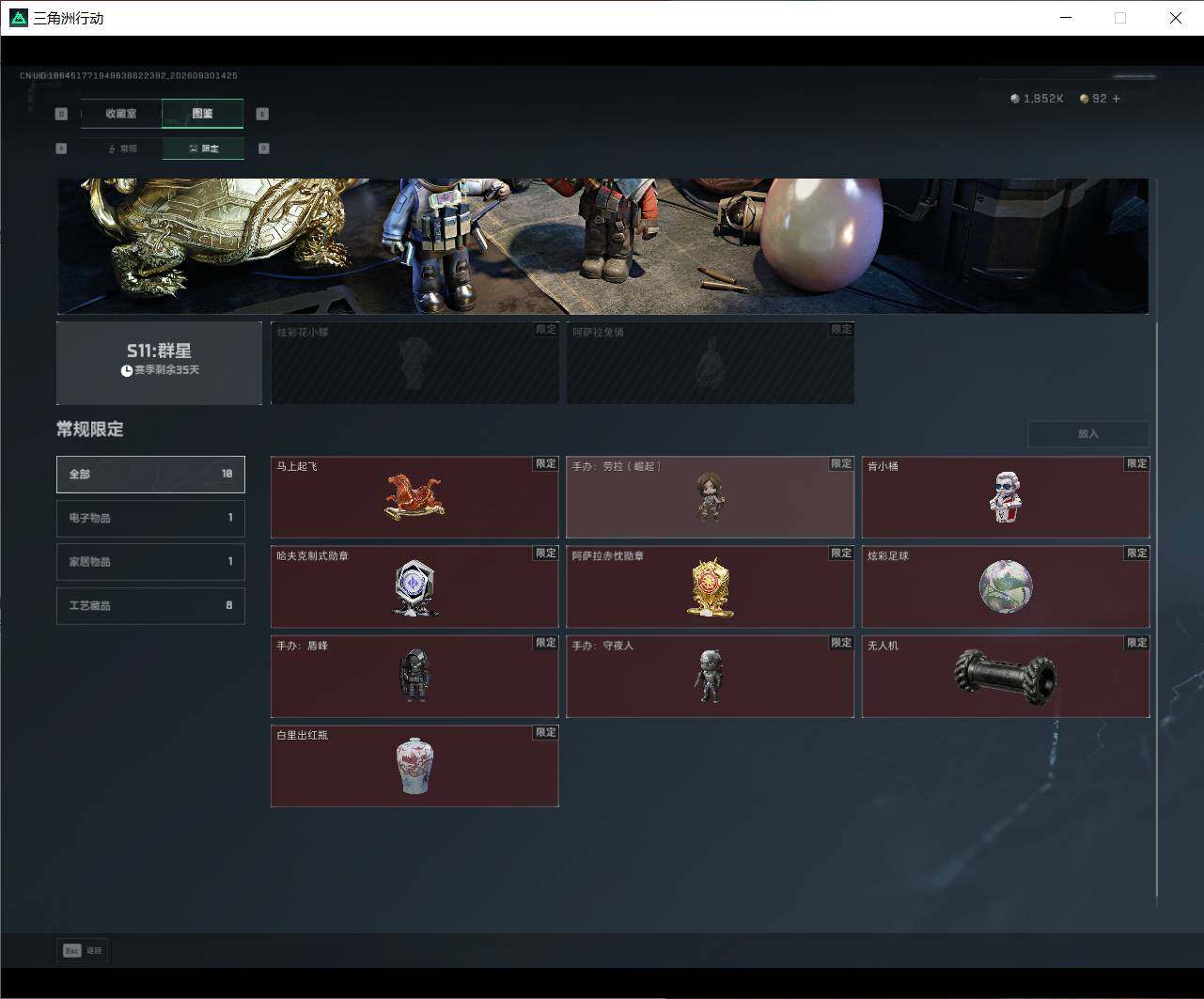The image size is (1204, 999).
Task: Switch to the 图鉴 tab
Action: point(203,114)
